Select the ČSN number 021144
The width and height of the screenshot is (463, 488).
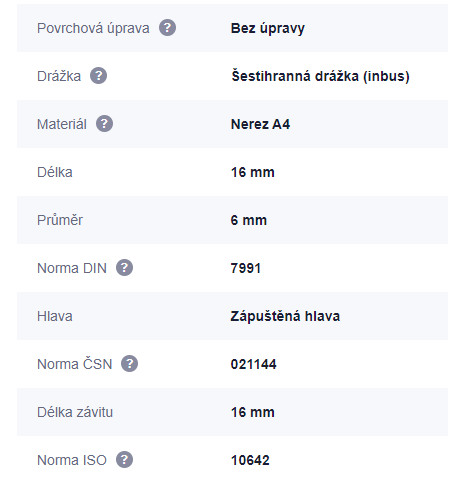[x=253, y=364]
